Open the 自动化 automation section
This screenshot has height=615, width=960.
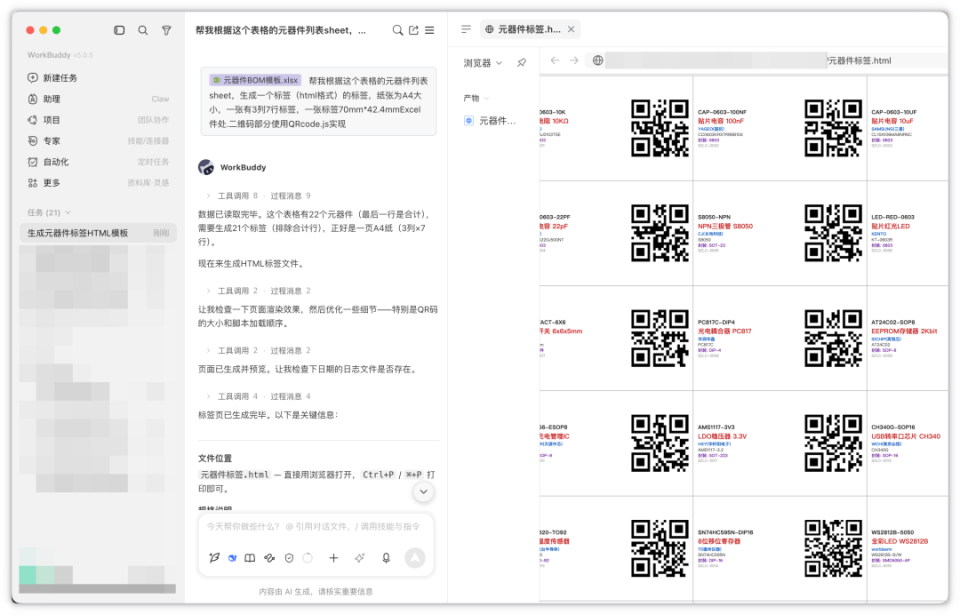(x=98, y=162)
